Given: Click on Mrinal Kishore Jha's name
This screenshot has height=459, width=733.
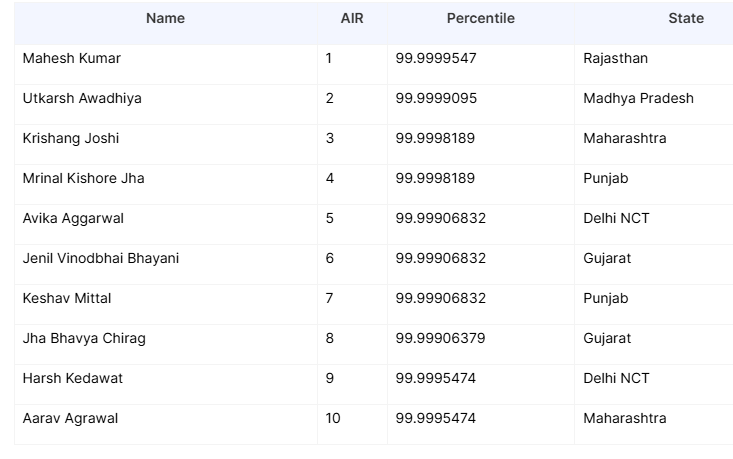Looking at the screenshot, I should click(x=84, y=178).
